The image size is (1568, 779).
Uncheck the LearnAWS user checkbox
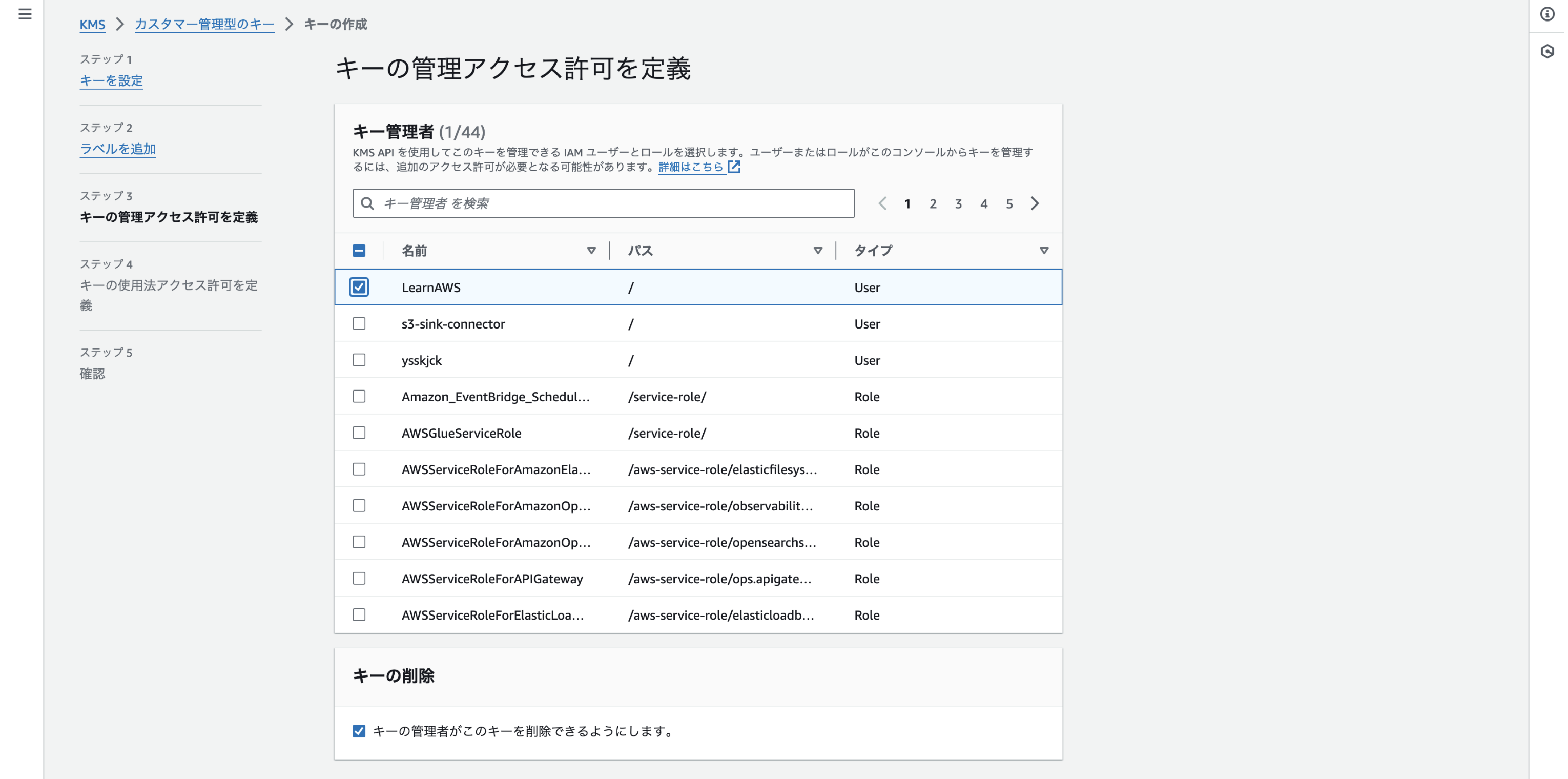pos(359,287)
